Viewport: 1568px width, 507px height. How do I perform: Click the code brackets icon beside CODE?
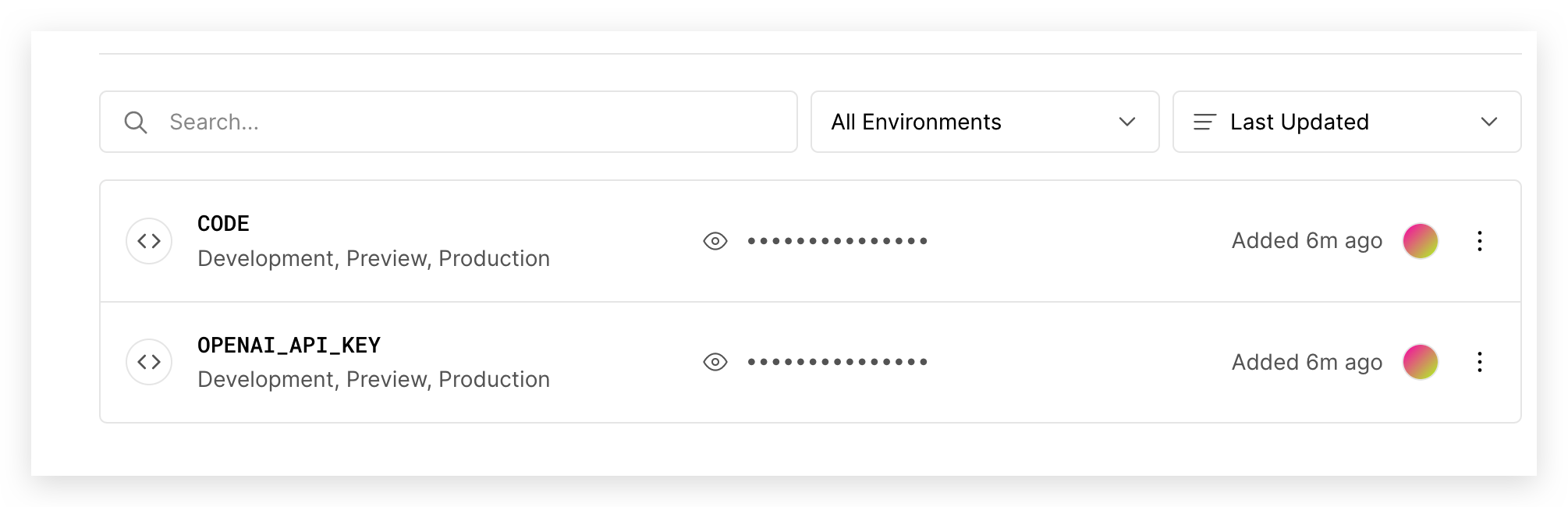coord(149,241)
